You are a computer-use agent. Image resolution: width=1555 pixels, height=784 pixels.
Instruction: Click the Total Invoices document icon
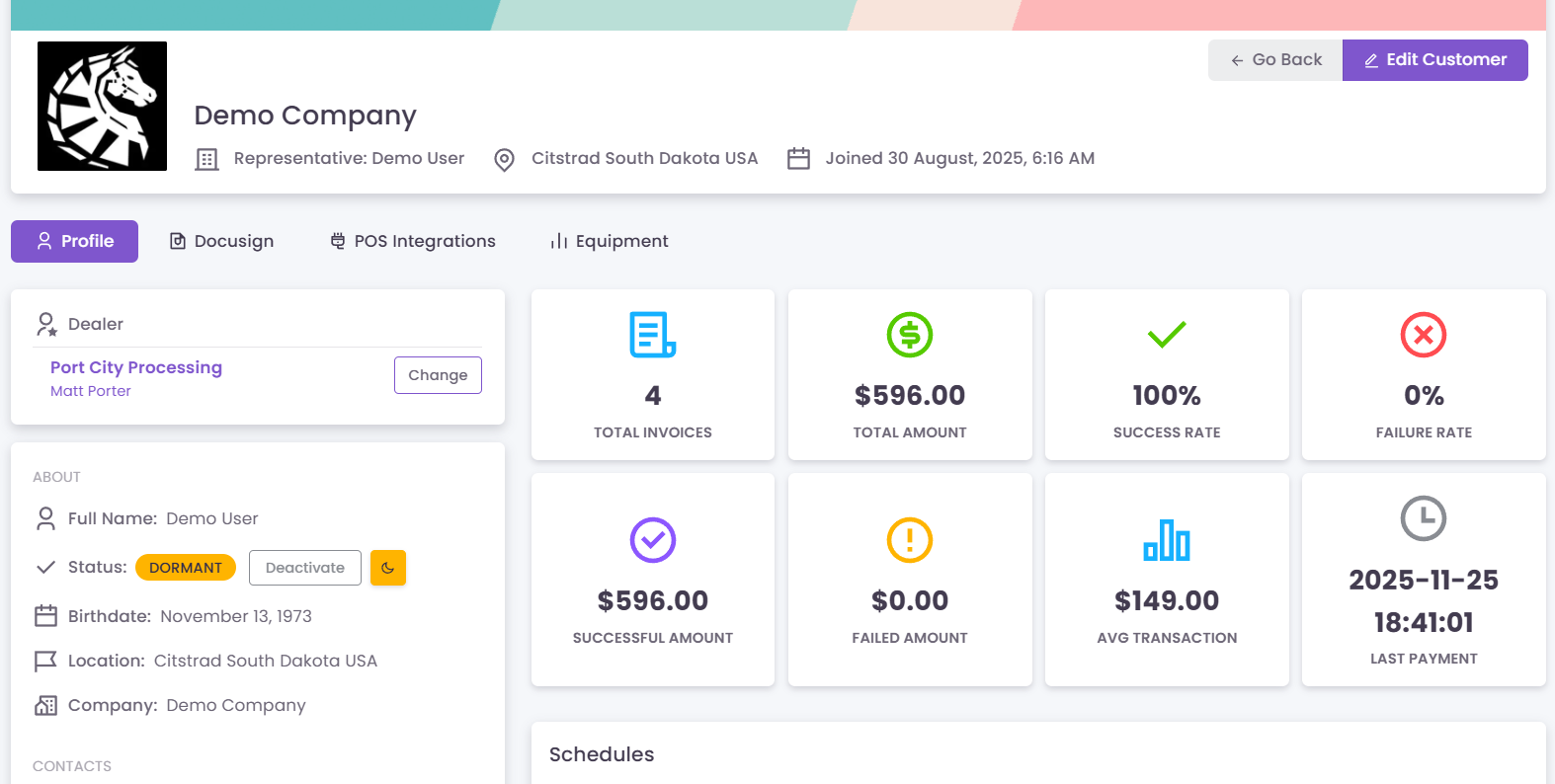pyautogui.click(x=652, y=335)
